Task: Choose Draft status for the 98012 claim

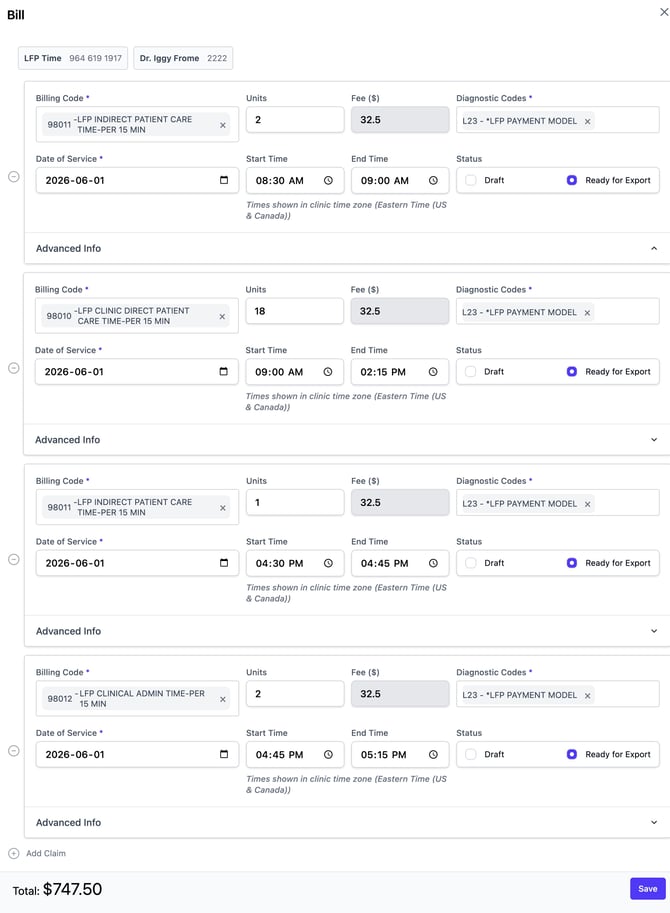Action: [x=471, y=755]
